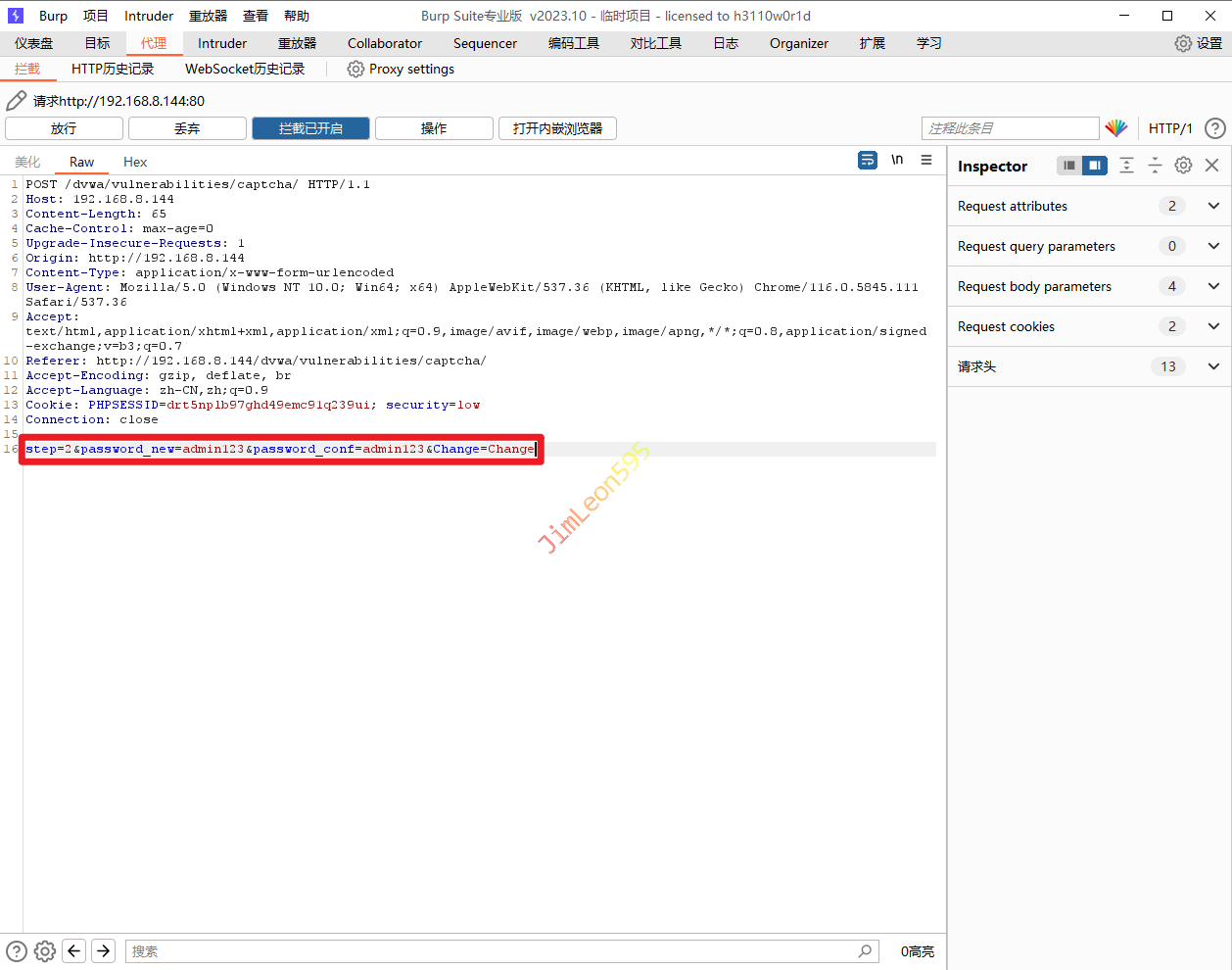Click the magnifier icon in search box
This screenshot has height=970, width=1232.
(x=865, y=950)
